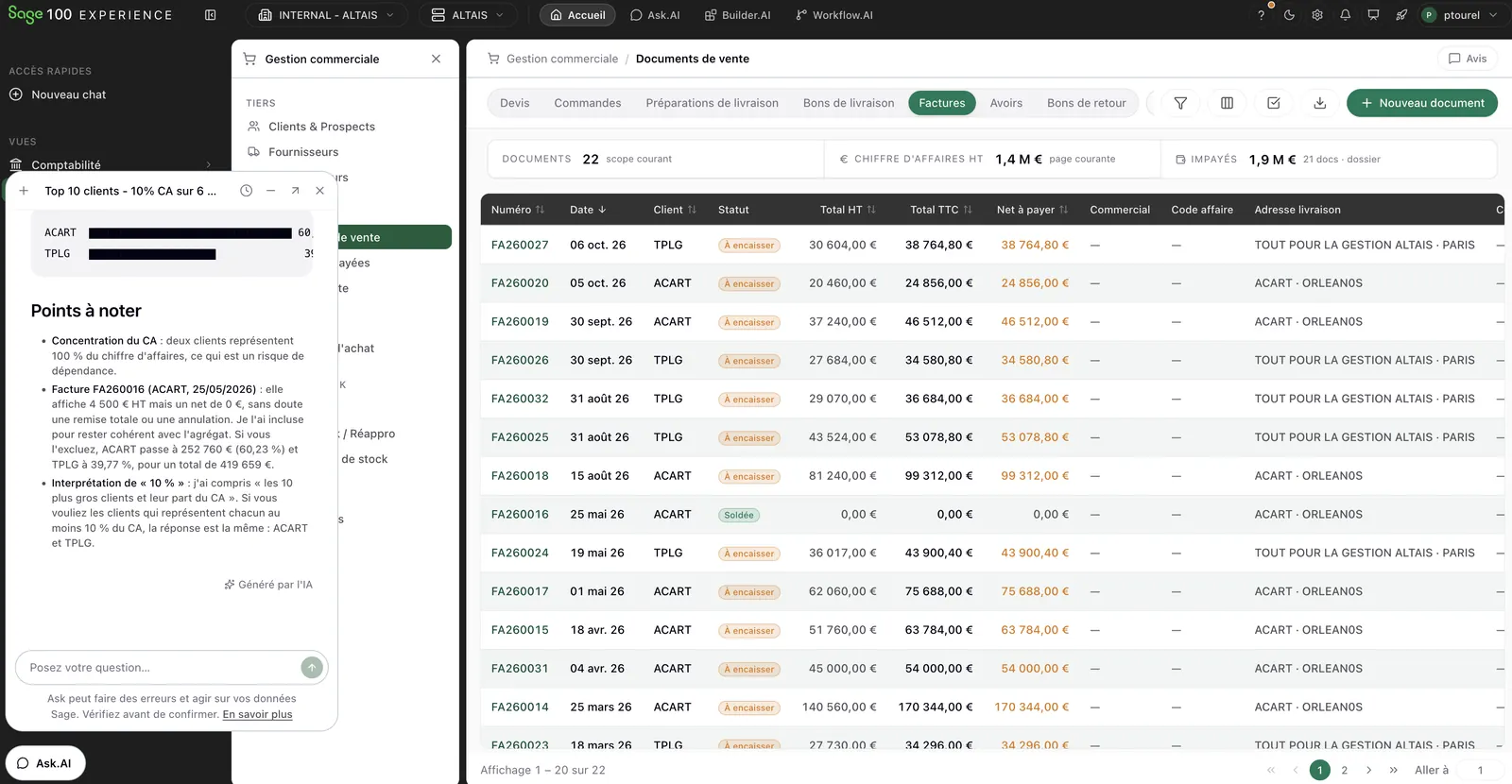This screenshot has width=1512, height=784.
Task: Sort by the Total TTC column
Action: [941, 210]
